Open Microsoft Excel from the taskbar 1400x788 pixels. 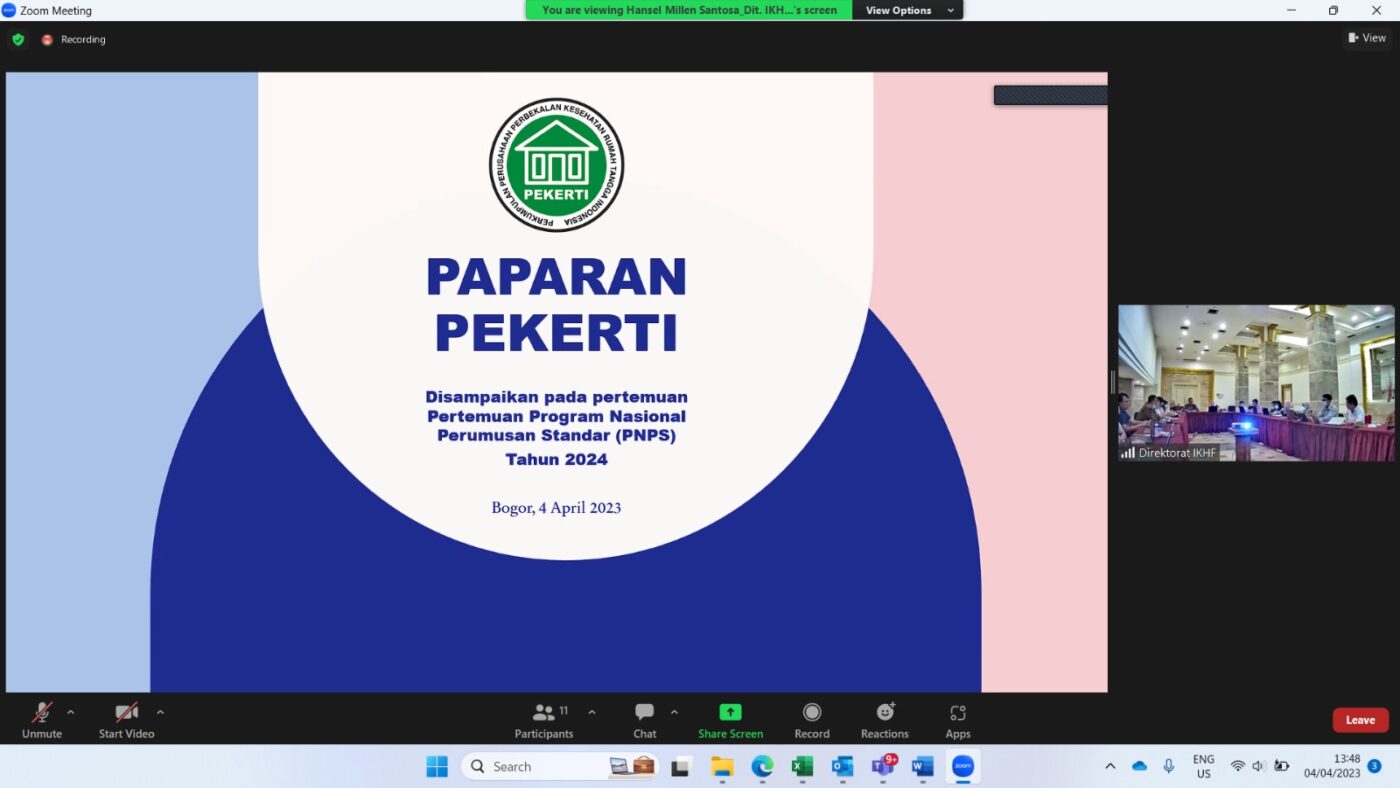point(802,767)
